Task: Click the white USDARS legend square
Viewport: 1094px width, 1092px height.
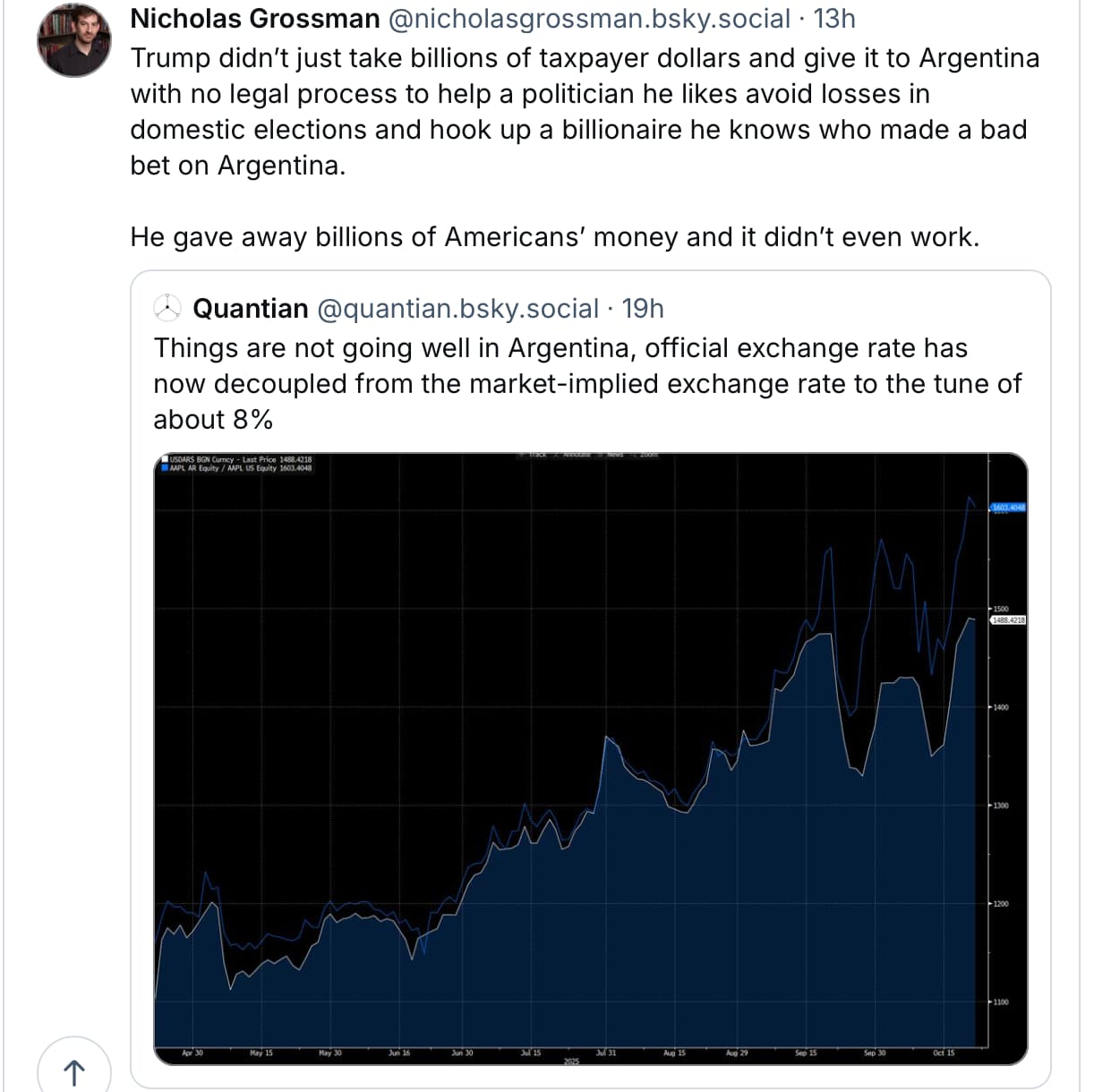Action: tap(165, 459)
